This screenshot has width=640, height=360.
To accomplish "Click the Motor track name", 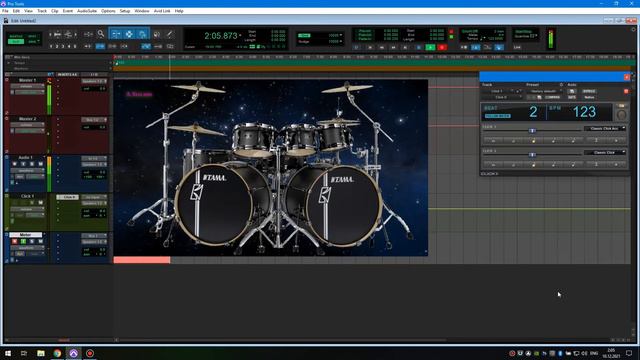I will tap(25, 235).
